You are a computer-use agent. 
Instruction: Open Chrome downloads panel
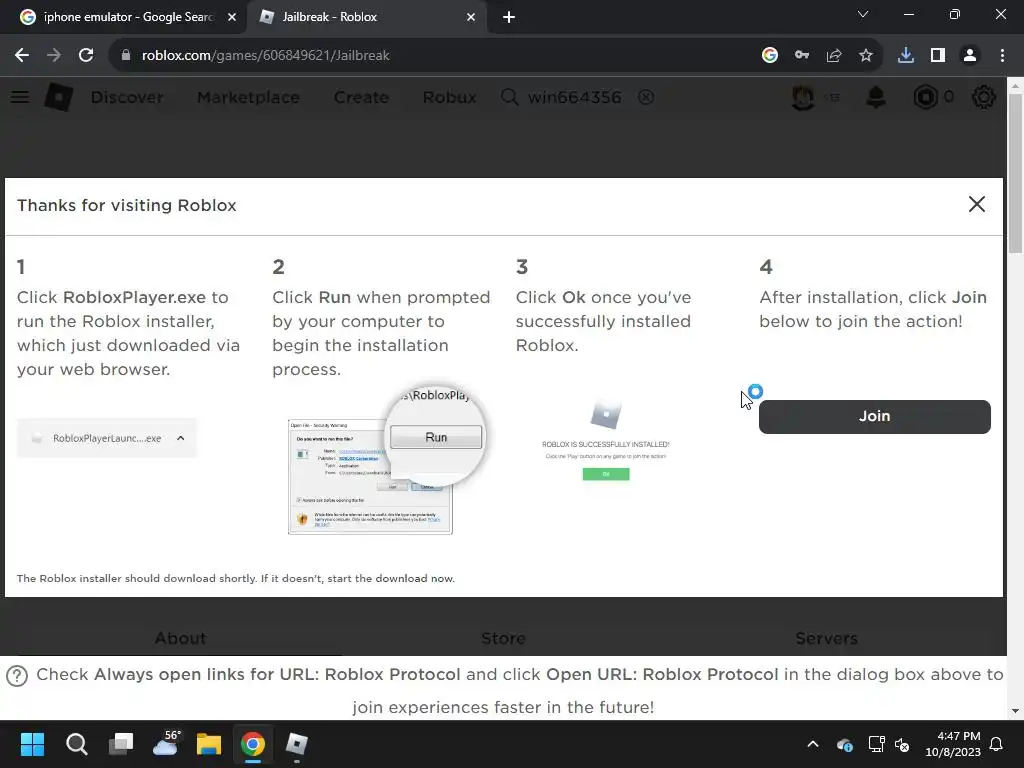click(906, 56)
